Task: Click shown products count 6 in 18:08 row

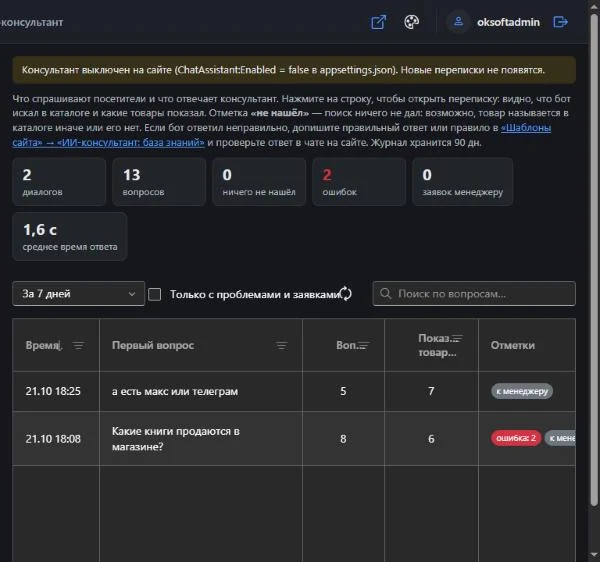Action: (x=431, y=438)
